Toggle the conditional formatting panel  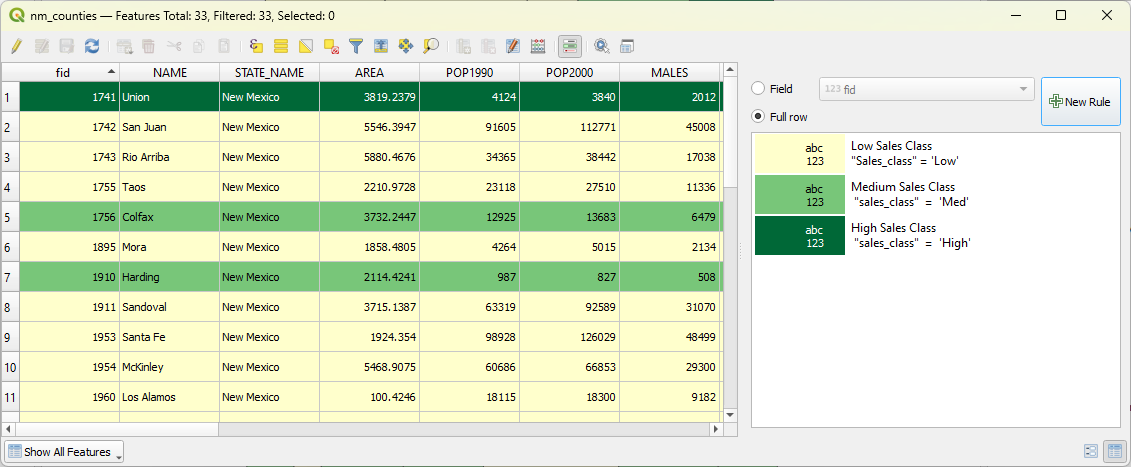pyautogui.click(x=570, y=46)
